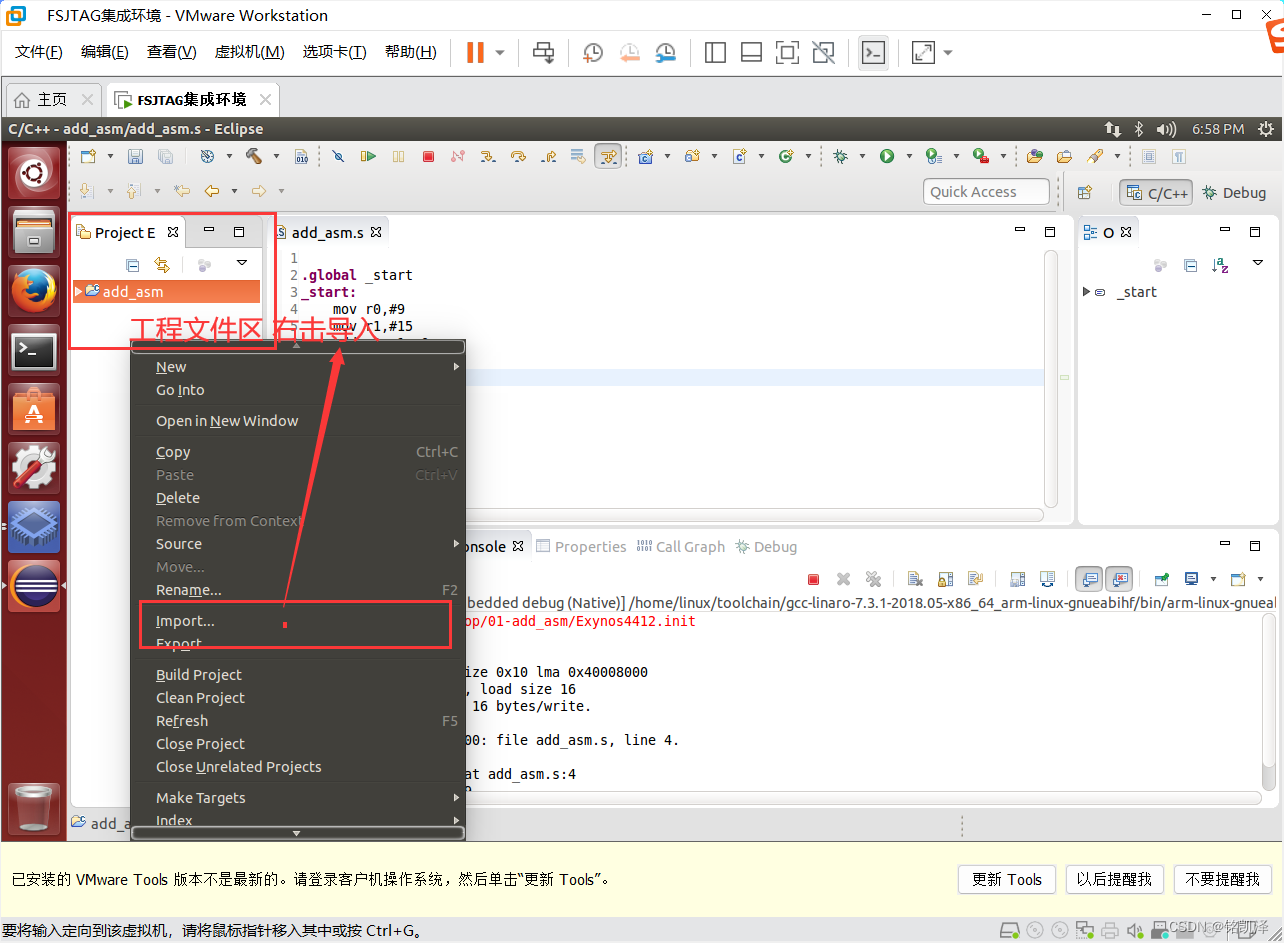This screenshot has height=943, width=1284.
Task: Suspend the running program with the pause icon
Action: [x=398, y=157]
